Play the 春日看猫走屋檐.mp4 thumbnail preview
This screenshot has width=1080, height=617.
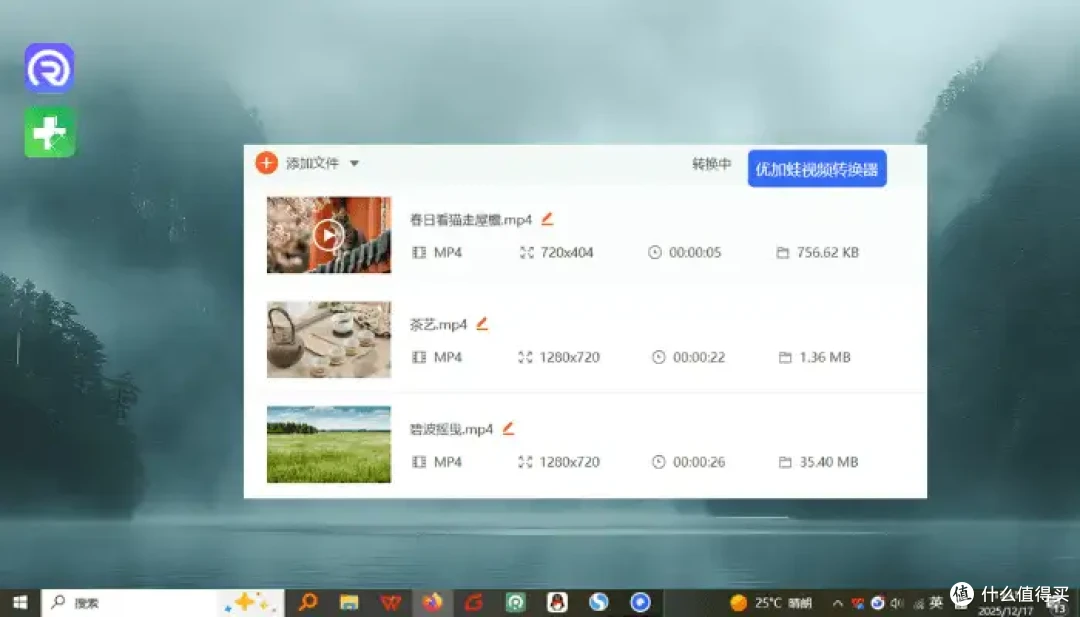pyautogui.click(x=329, y=235)
